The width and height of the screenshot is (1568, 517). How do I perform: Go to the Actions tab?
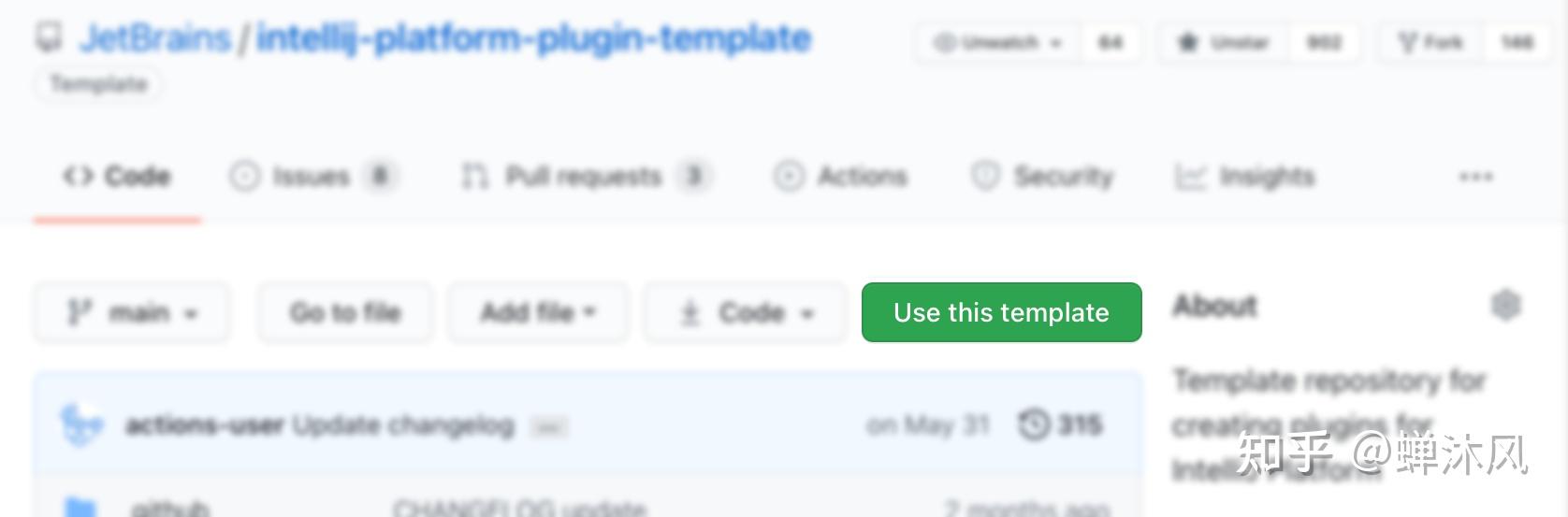tap(840, 176)
